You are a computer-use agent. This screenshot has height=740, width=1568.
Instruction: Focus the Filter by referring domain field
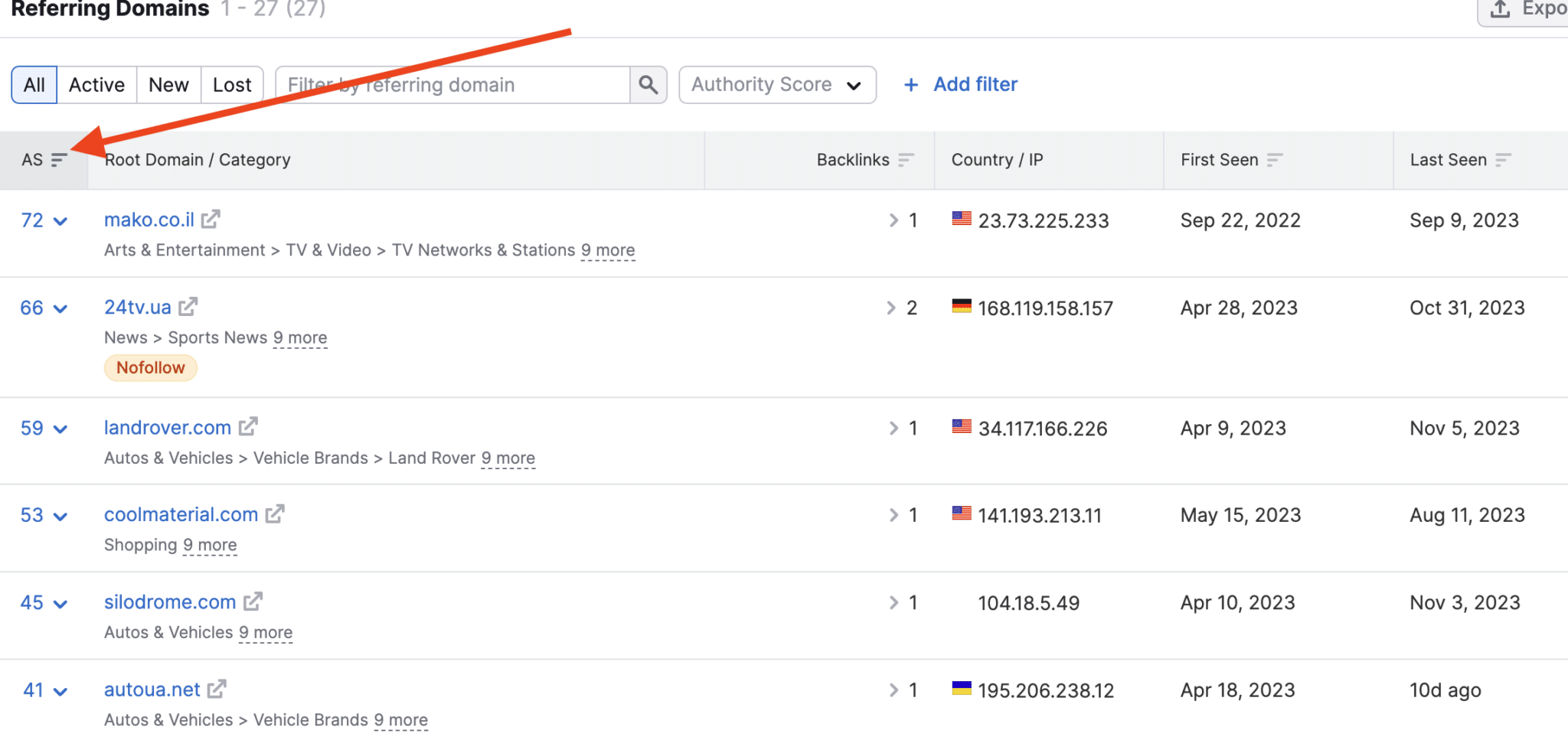(452, 84)
